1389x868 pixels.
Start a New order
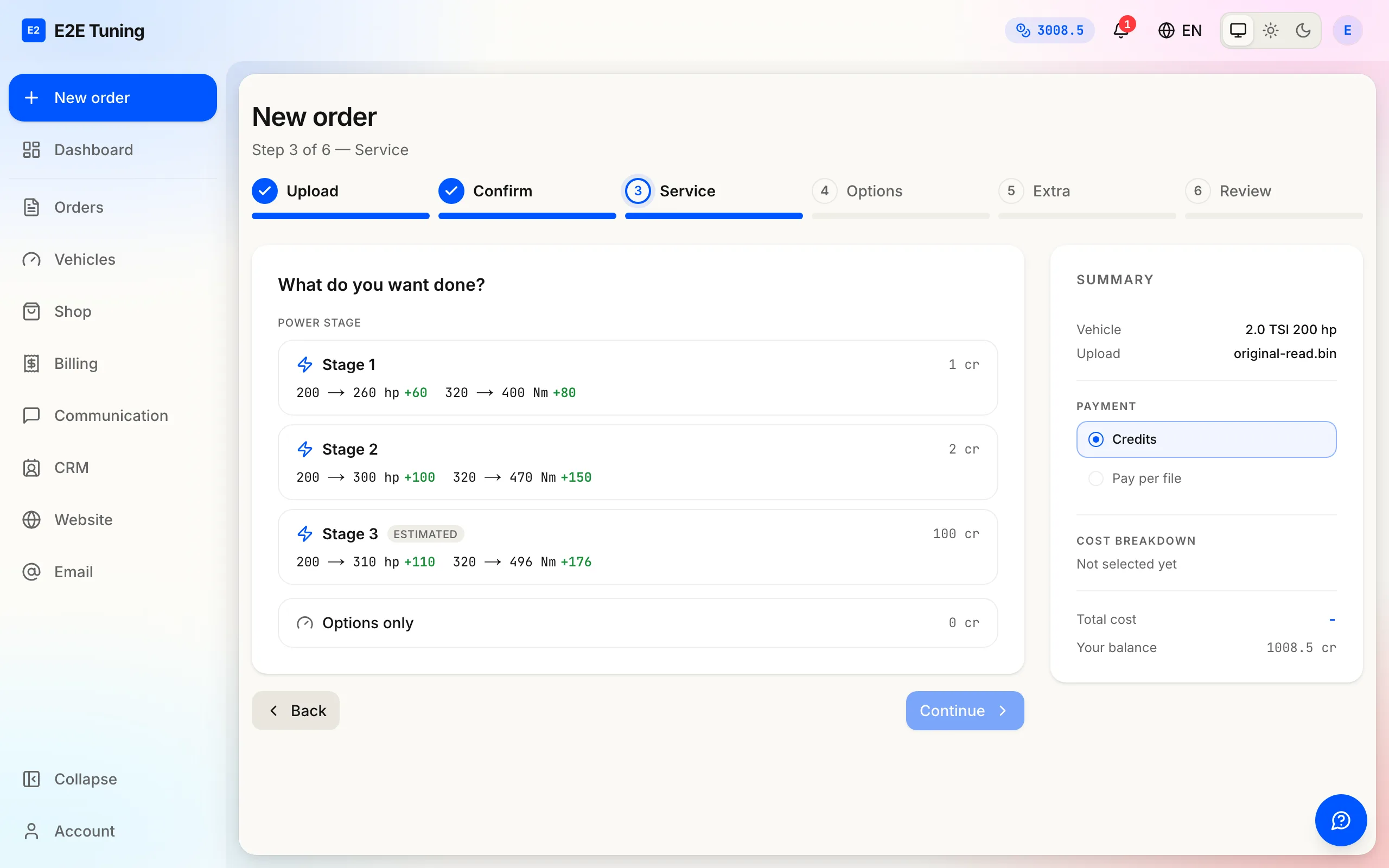[112, 98]
